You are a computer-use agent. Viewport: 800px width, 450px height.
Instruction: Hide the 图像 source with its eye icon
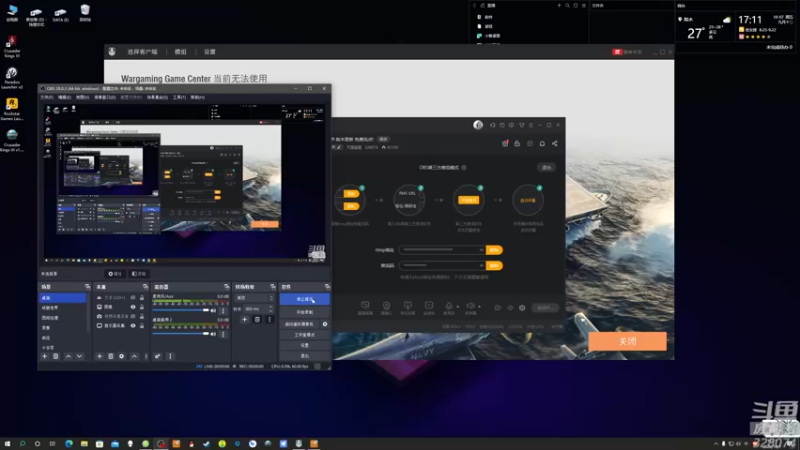coord(133,307)
